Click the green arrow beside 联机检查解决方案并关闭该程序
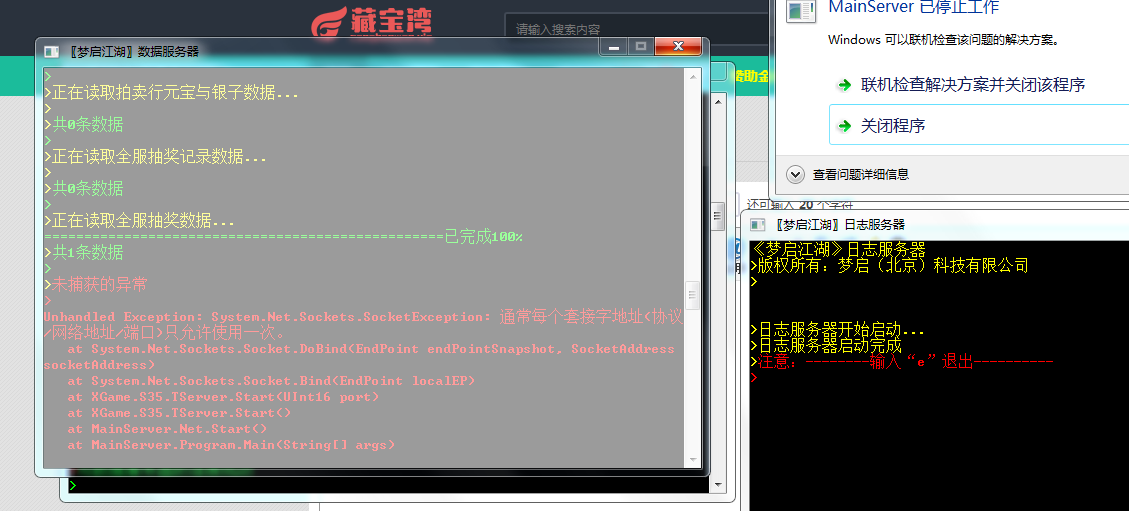 tap(844, 86)
